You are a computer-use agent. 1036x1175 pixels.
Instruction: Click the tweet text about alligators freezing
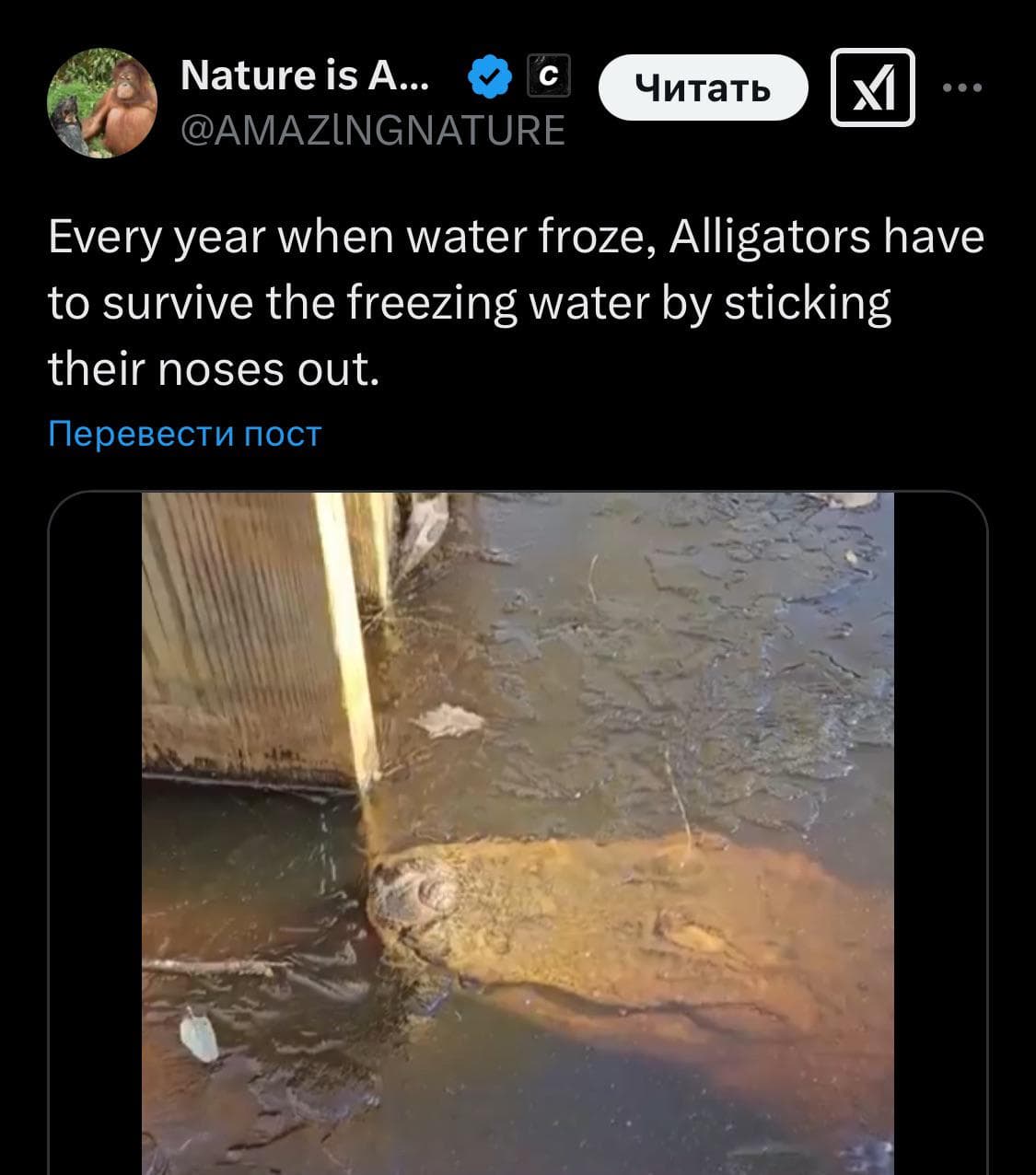coord(516,303)
